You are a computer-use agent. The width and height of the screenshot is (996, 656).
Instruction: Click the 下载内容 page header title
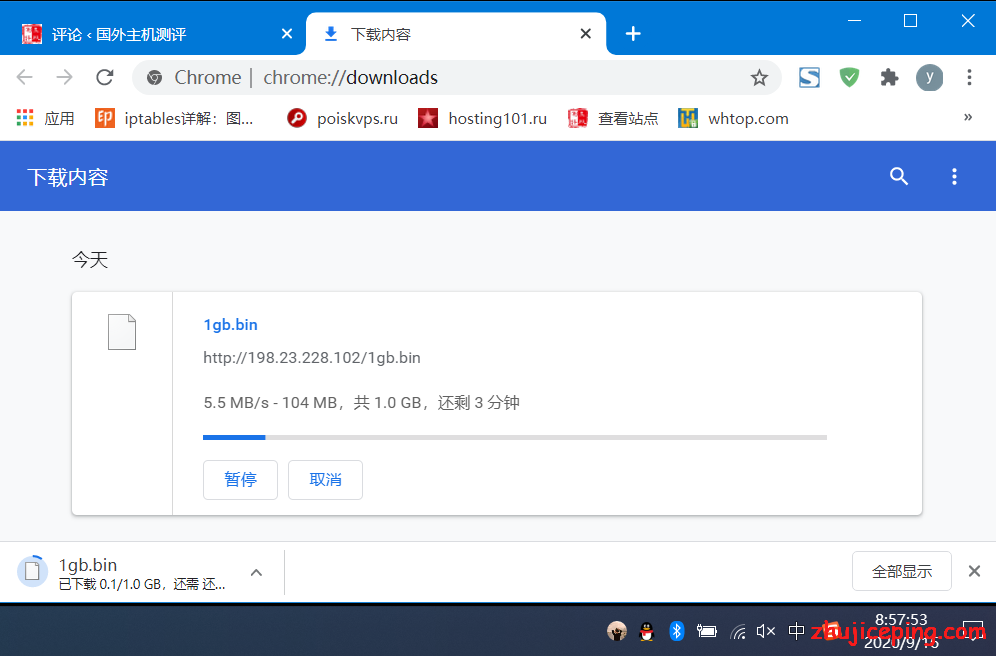[68, 177]
